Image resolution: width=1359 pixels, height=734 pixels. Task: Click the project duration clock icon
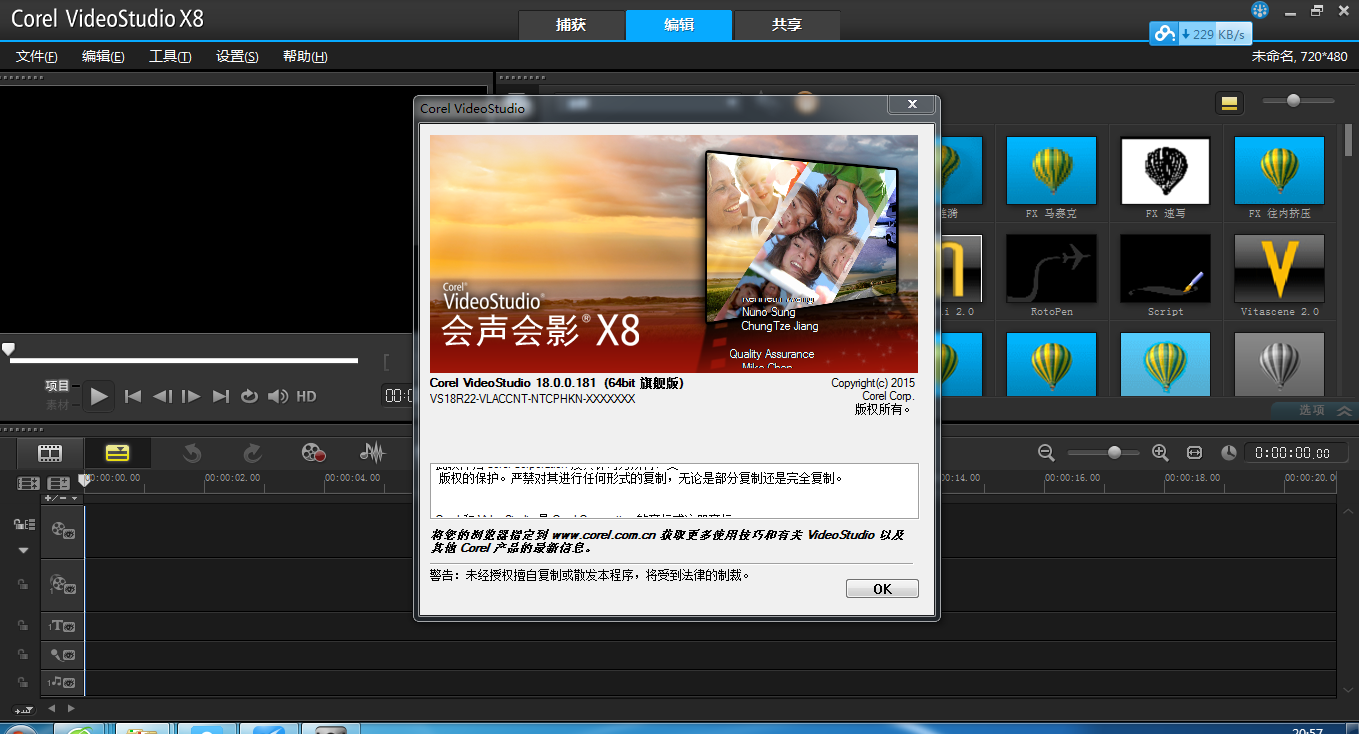click(x=1228, y=452)
